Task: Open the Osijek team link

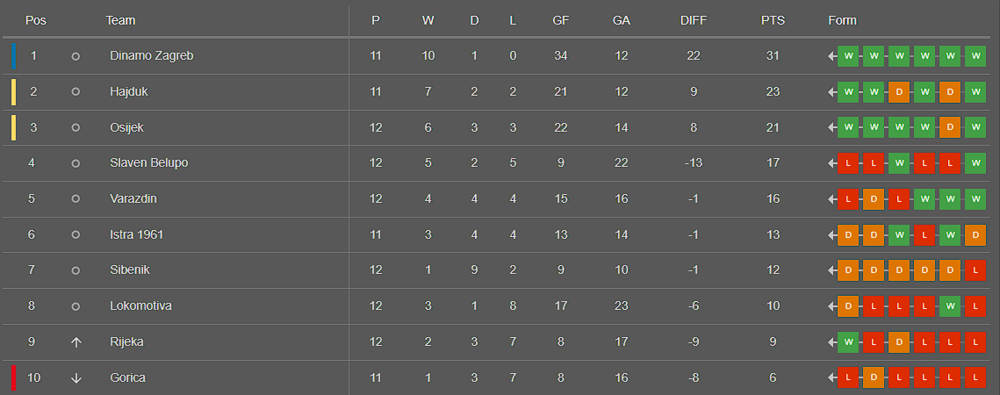Action: point(127,128)
